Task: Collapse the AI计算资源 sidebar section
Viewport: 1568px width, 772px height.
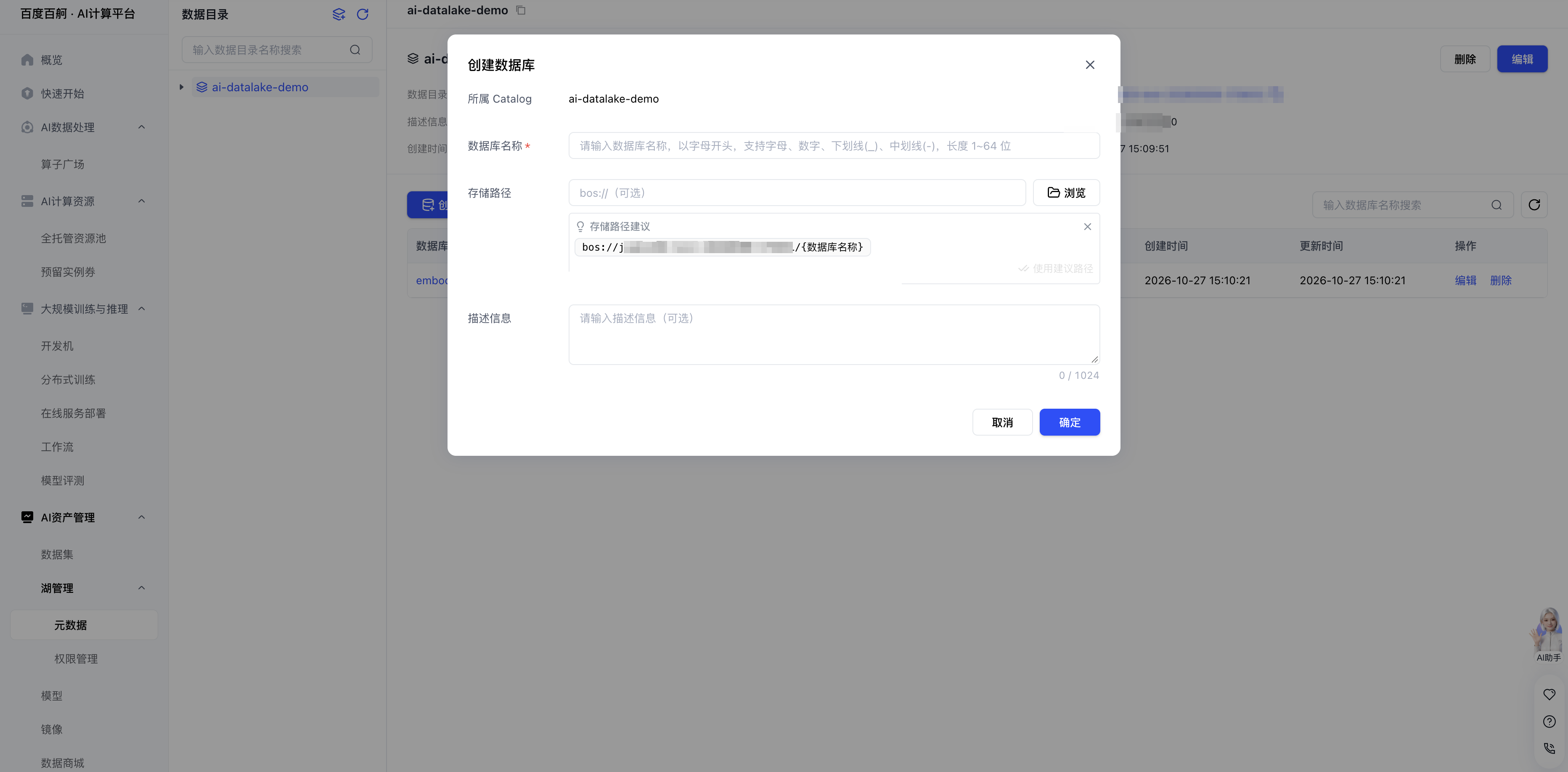Action: 141,201
